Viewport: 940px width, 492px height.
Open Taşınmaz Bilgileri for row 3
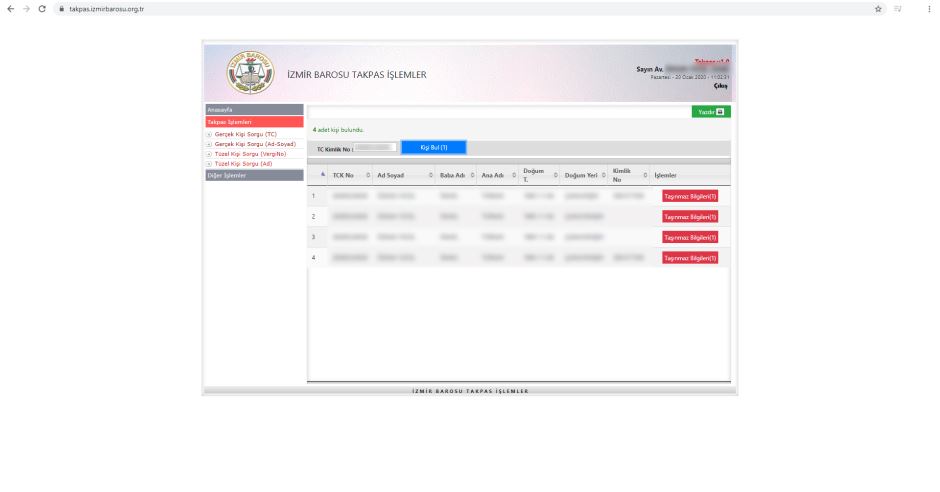click(690, 237)
